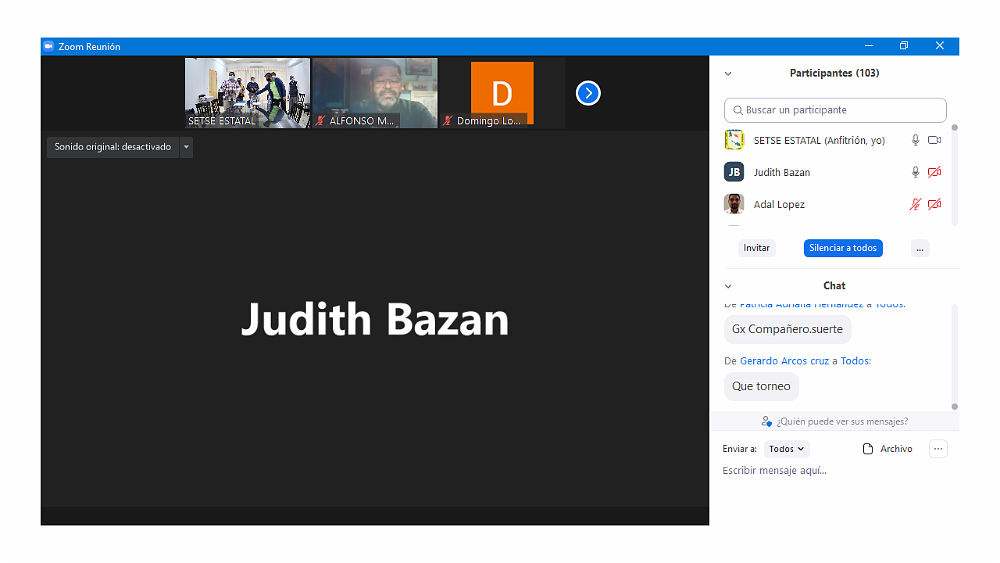Click the Zoom logo in title bar
The height and width of the screenshot is (563, 1000).
tap(48, 46)
